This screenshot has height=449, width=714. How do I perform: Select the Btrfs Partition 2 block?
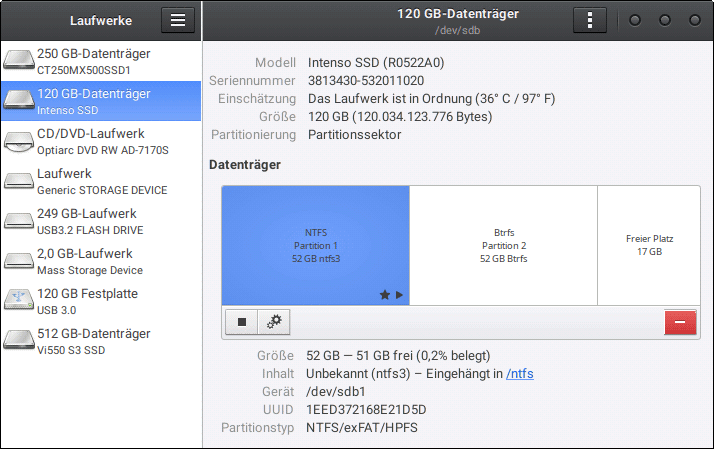[x=504, y=245]
